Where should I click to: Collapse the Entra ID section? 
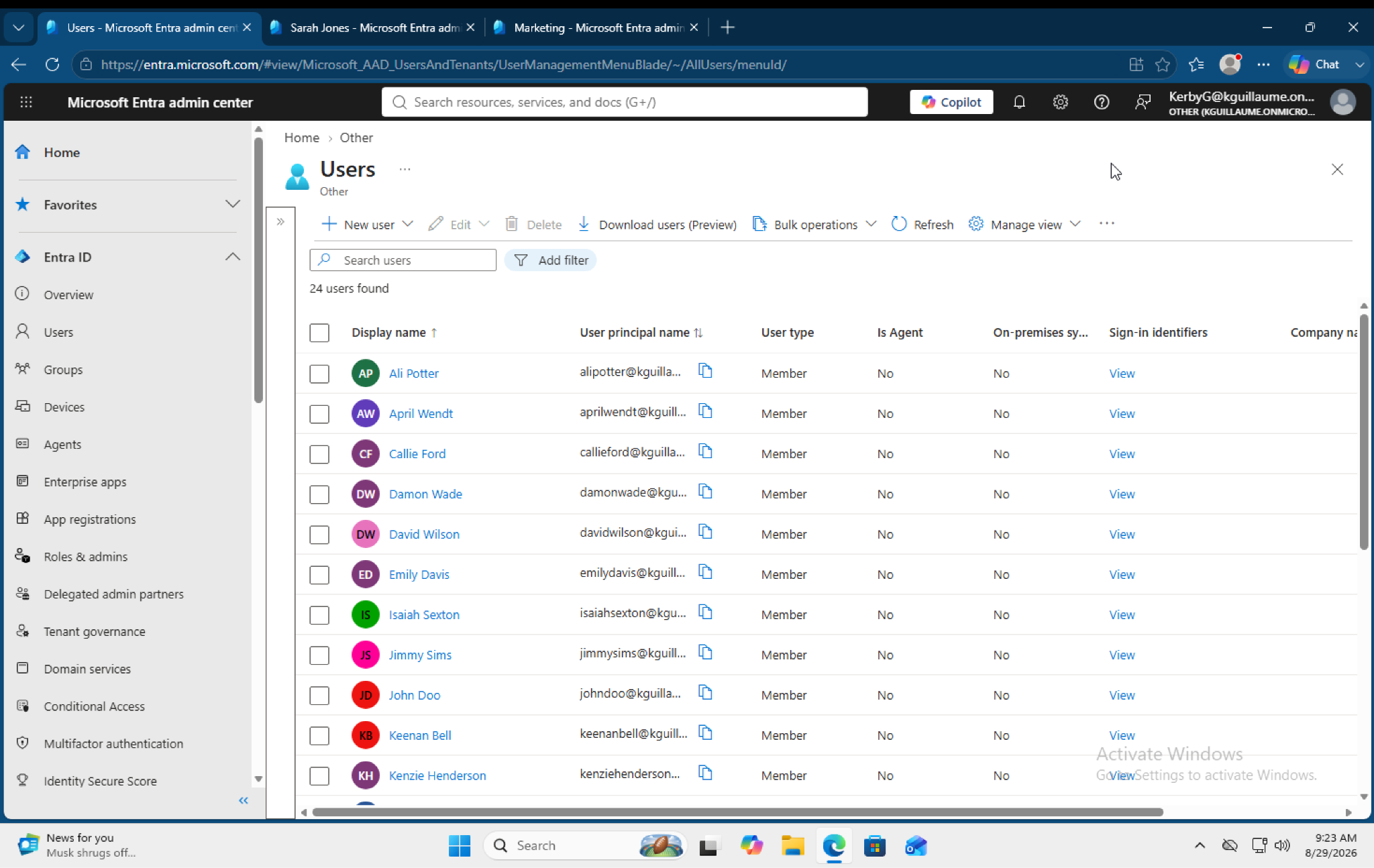232,256
